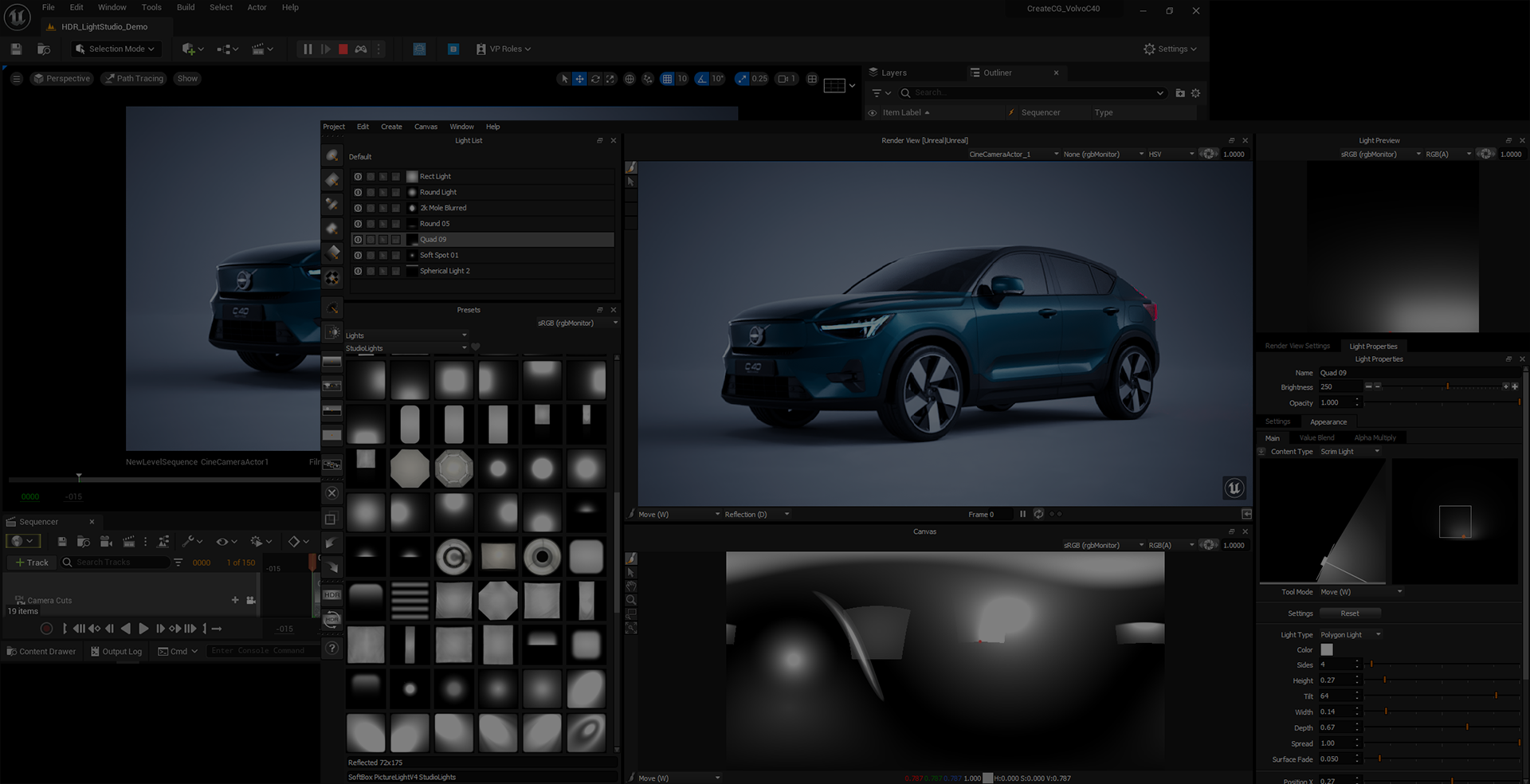
Task: Open the Browse content icon next to Save
Action: coord(44,49)
